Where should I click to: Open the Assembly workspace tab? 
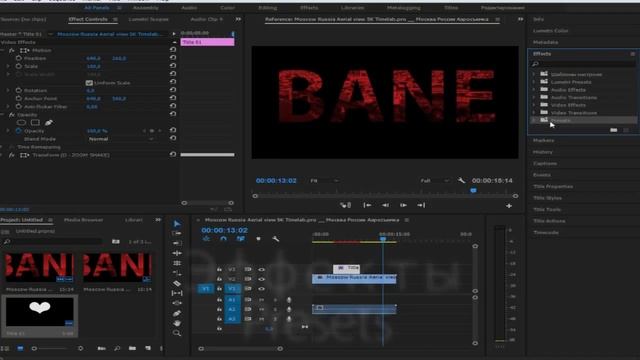(146, 8)
